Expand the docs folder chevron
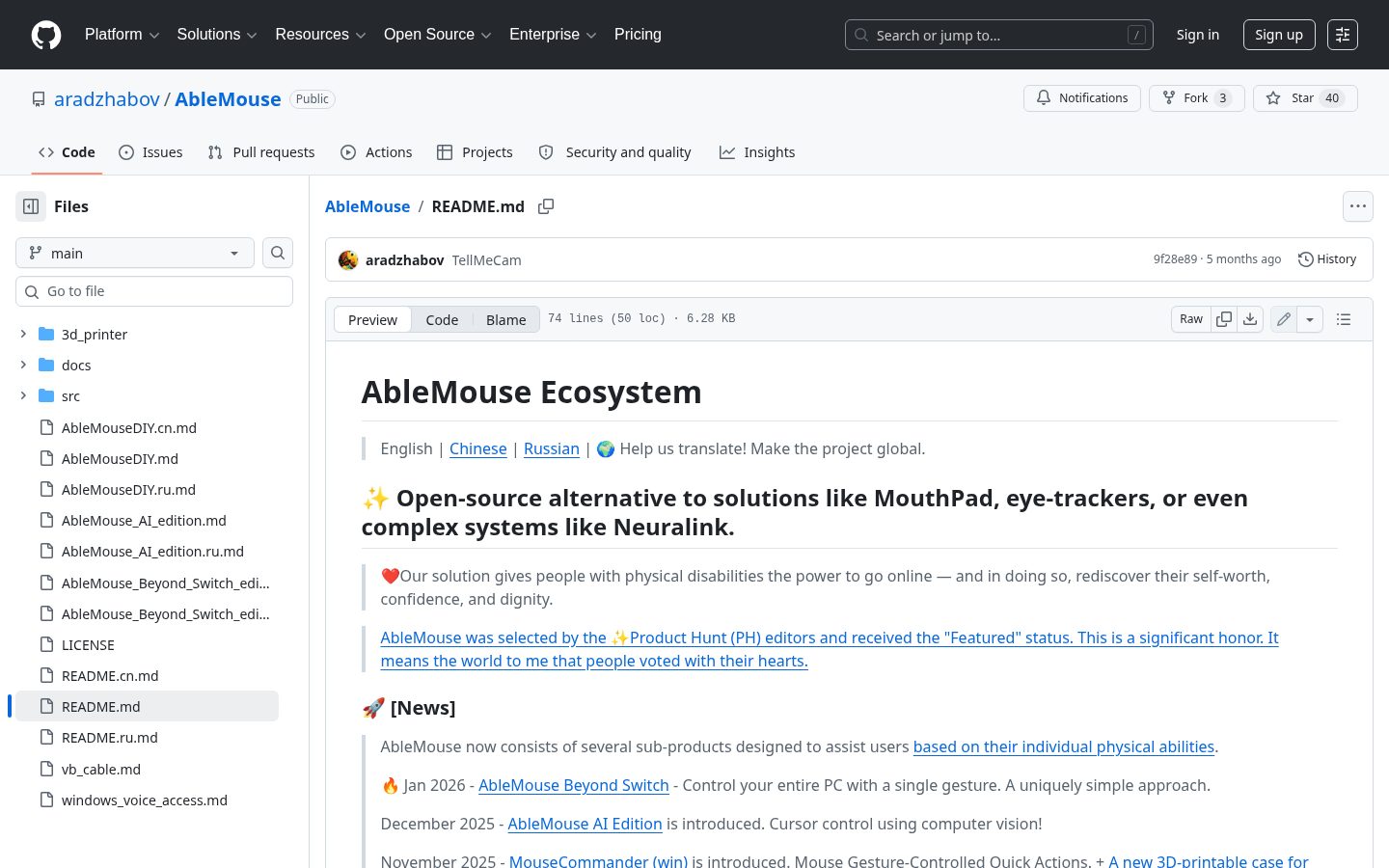 (23, 365)
